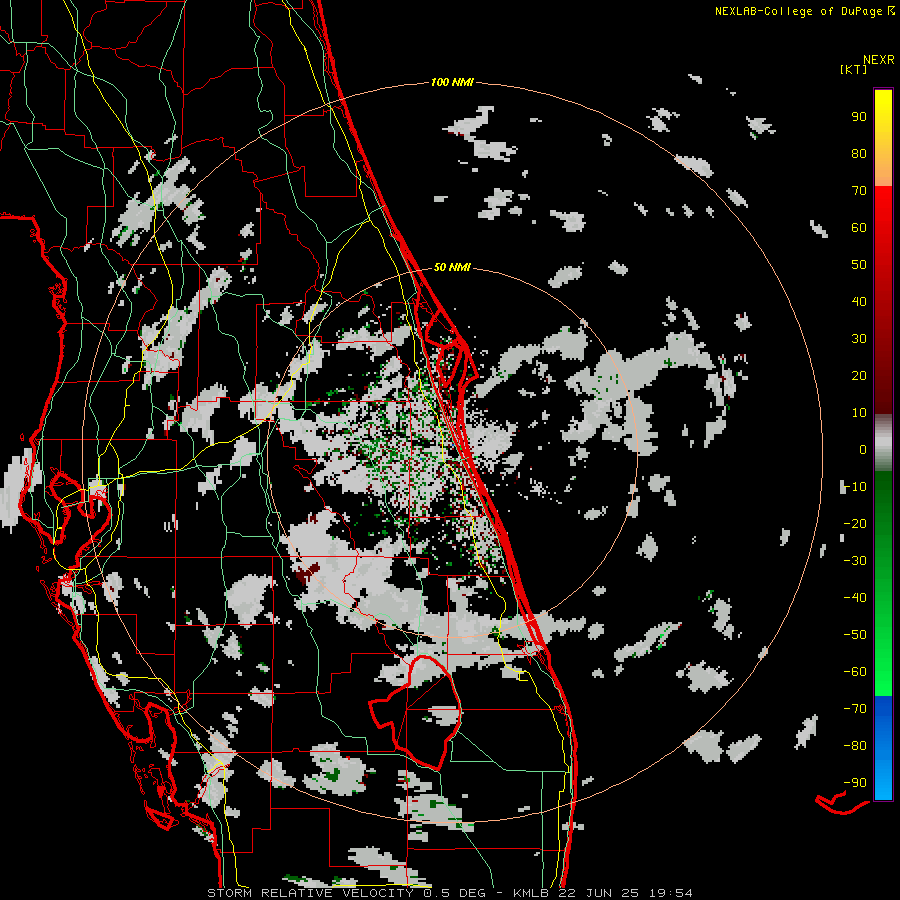Screen dimensions: 900x900
Task: Click the -70 knot scale label
Action: [x=855, y=709]
